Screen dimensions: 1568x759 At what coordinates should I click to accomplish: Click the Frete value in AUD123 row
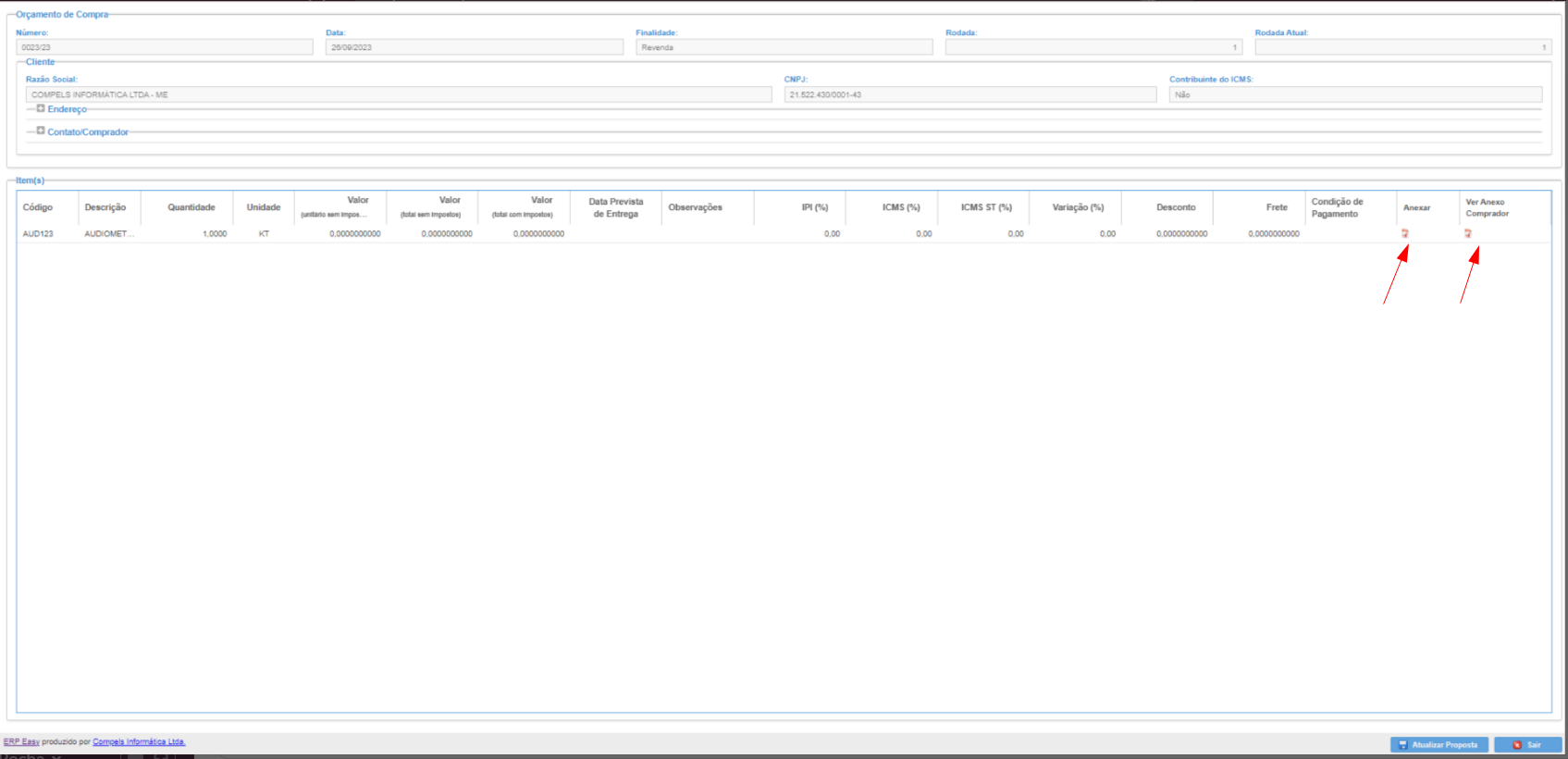click(1274, 234)
